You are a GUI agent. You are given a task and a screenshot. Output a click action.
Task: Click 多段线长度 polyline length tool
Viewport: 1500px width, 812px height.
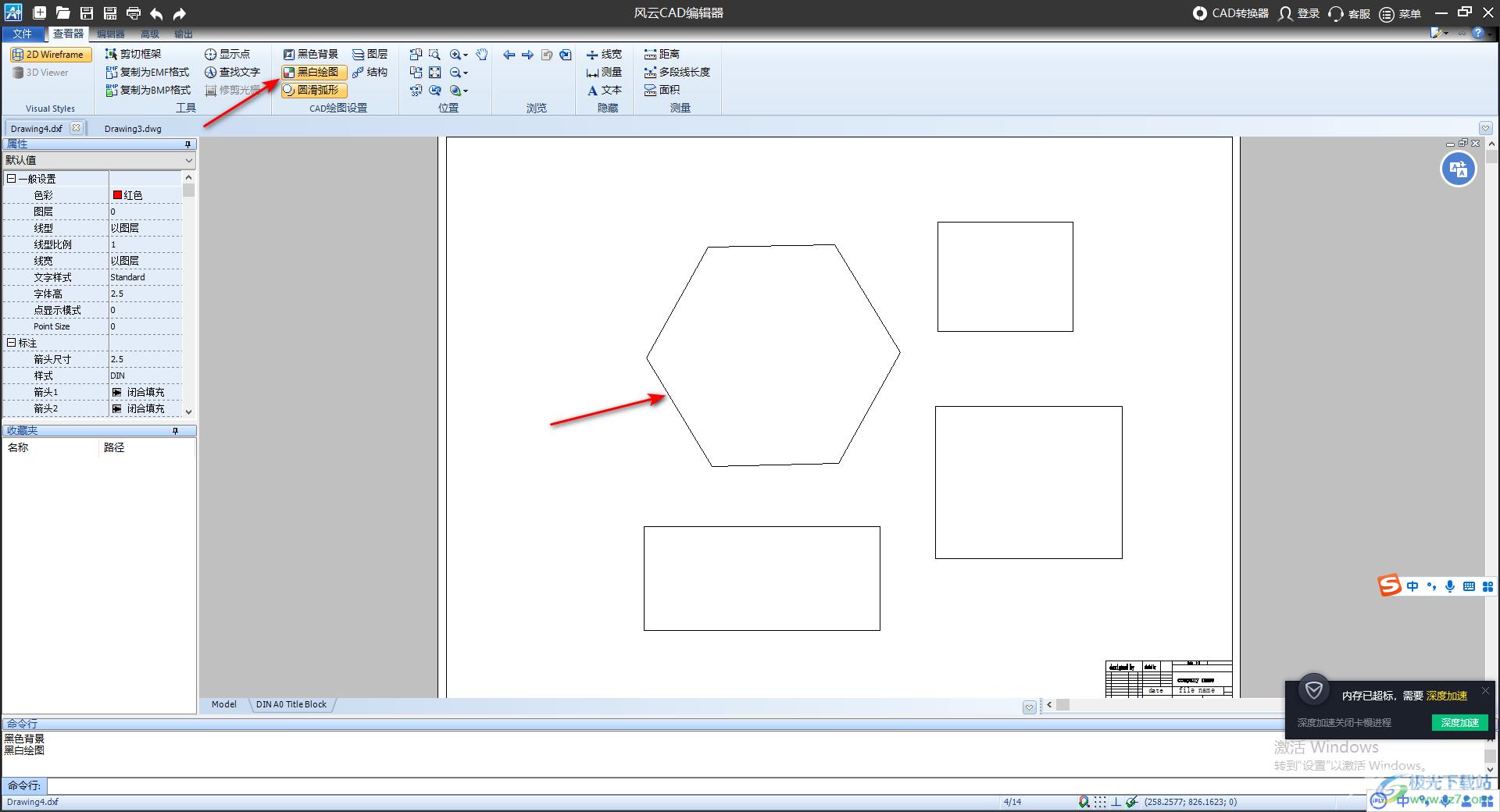tap(677, 72)
